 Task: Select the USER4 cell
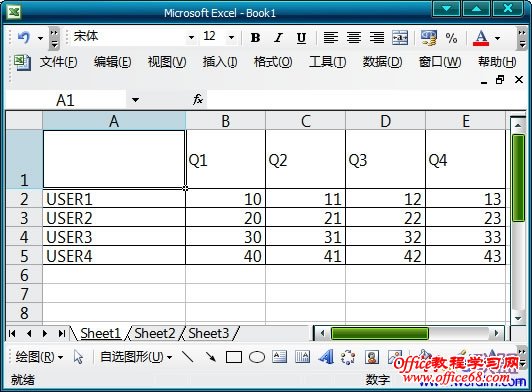pos(114,256)
